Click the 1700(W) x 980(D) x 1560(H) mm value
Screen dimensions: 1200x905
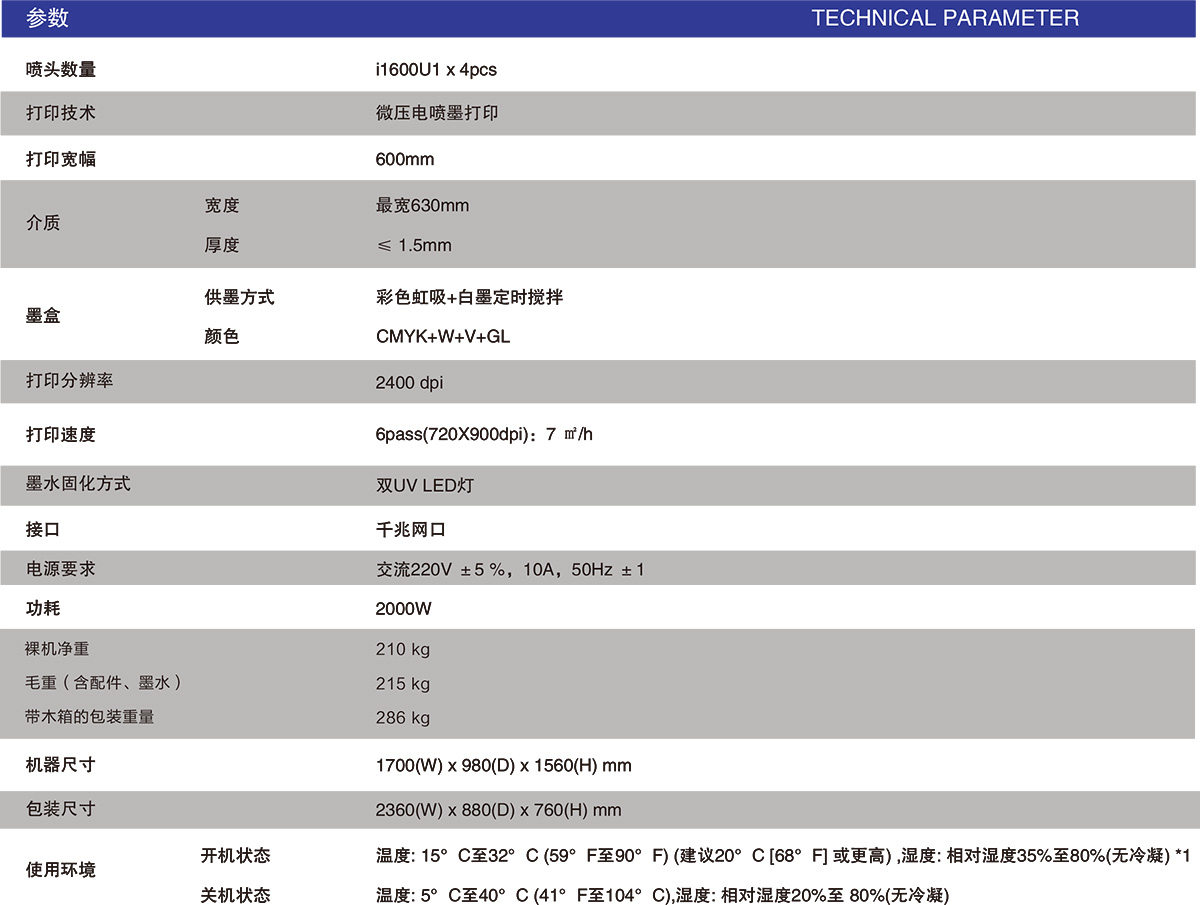pos(503,766)
